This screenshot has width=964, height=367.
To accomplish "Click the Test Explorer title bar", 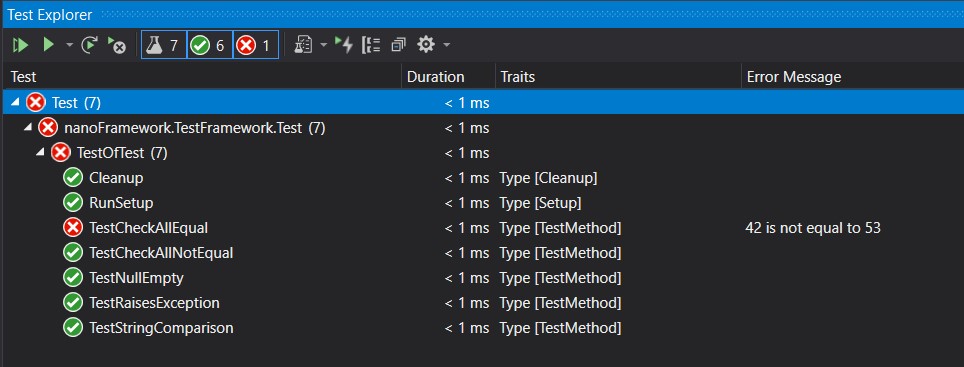I will pos(482,14).
